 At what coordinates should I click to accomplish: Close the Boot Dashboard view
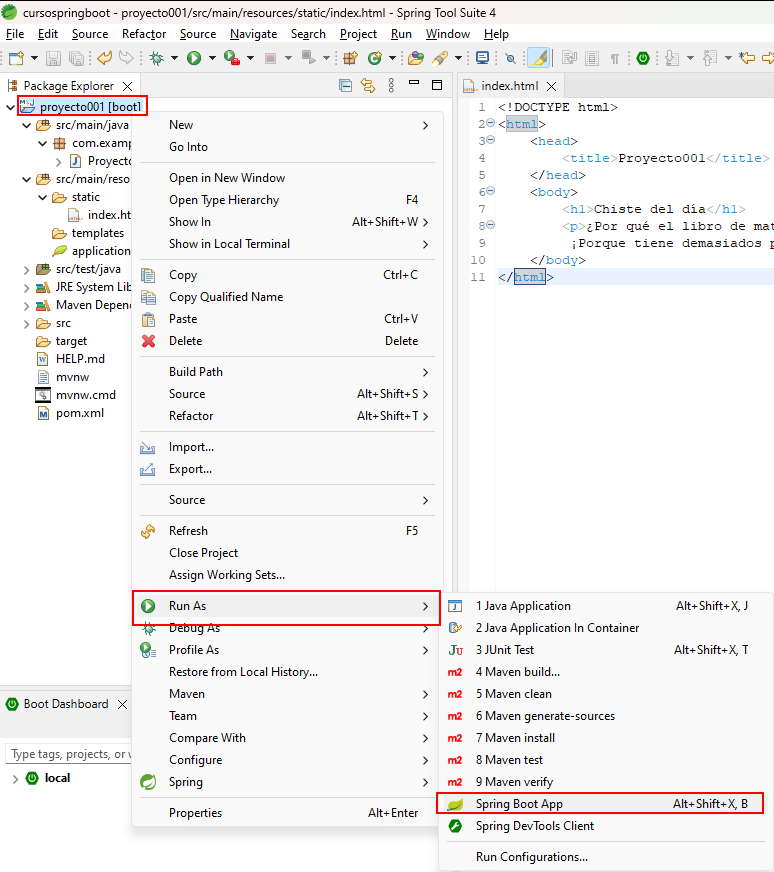pyautogui.click(x=122, y=705)
